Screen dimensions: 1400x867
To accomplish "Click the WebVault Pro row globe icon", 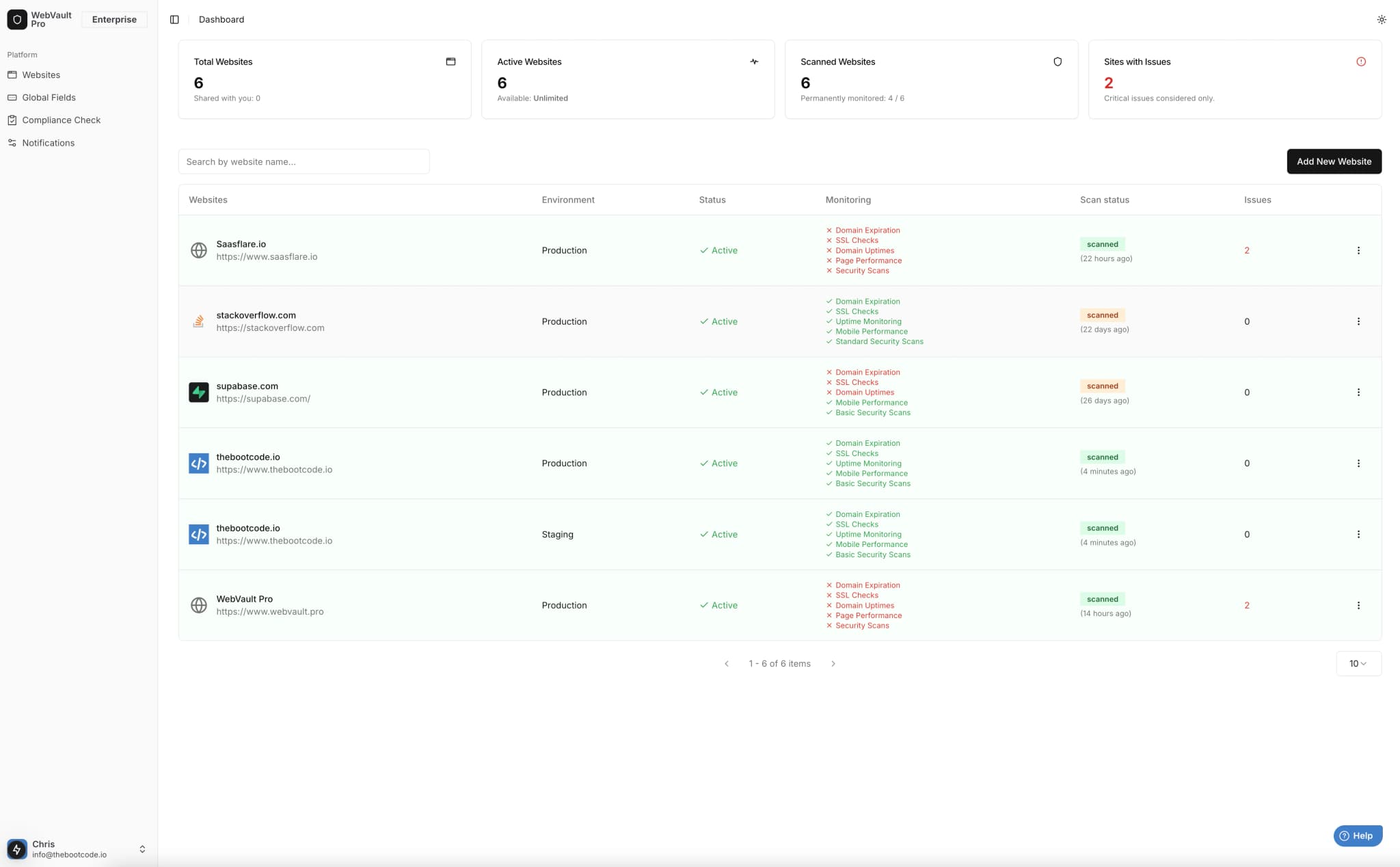I will (x=199, y=605).
